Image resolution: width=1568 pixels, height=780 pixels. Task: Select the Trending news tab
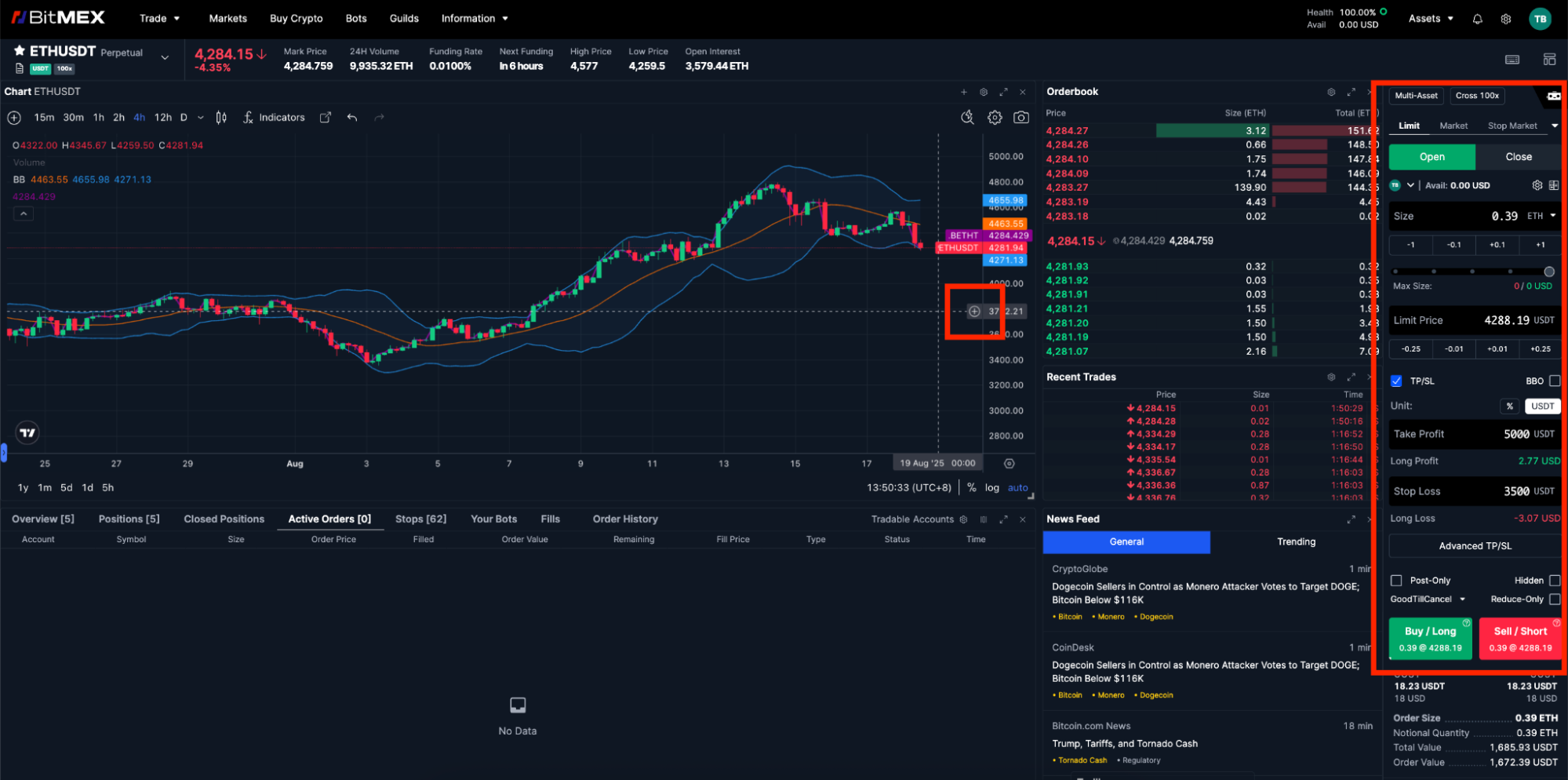pyautogui.click(x=1296, y=542)
